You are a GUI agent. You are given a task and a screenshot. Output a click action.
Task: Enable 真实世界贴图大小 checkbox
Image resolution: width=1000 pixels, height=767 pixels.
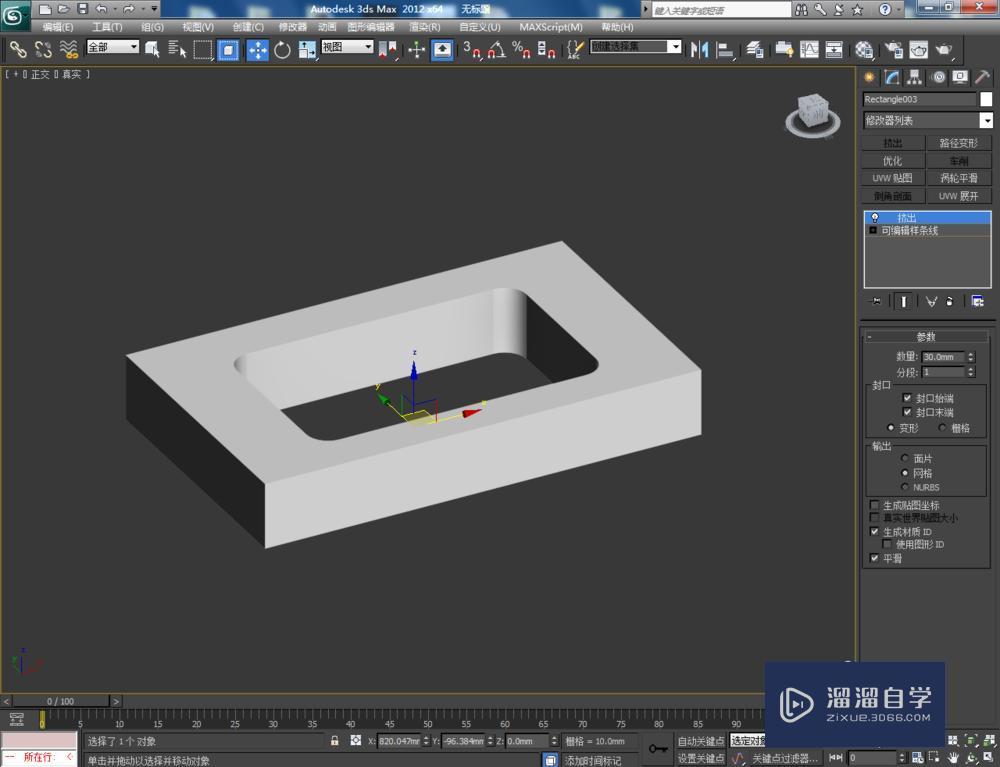(x=875, y=518)
